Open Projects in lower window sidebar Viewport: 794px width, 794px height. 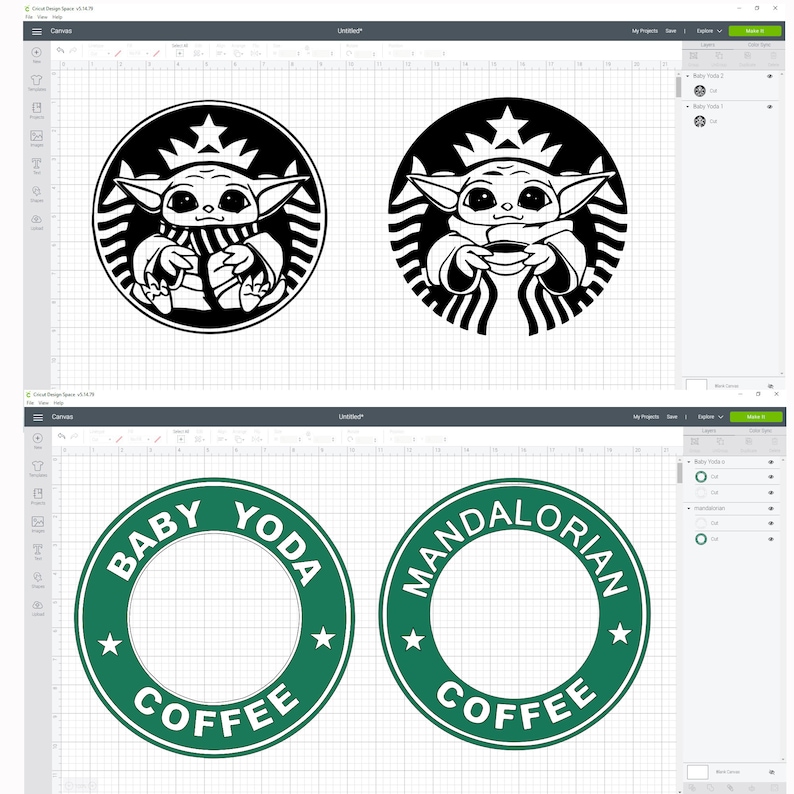pos(37,496)
